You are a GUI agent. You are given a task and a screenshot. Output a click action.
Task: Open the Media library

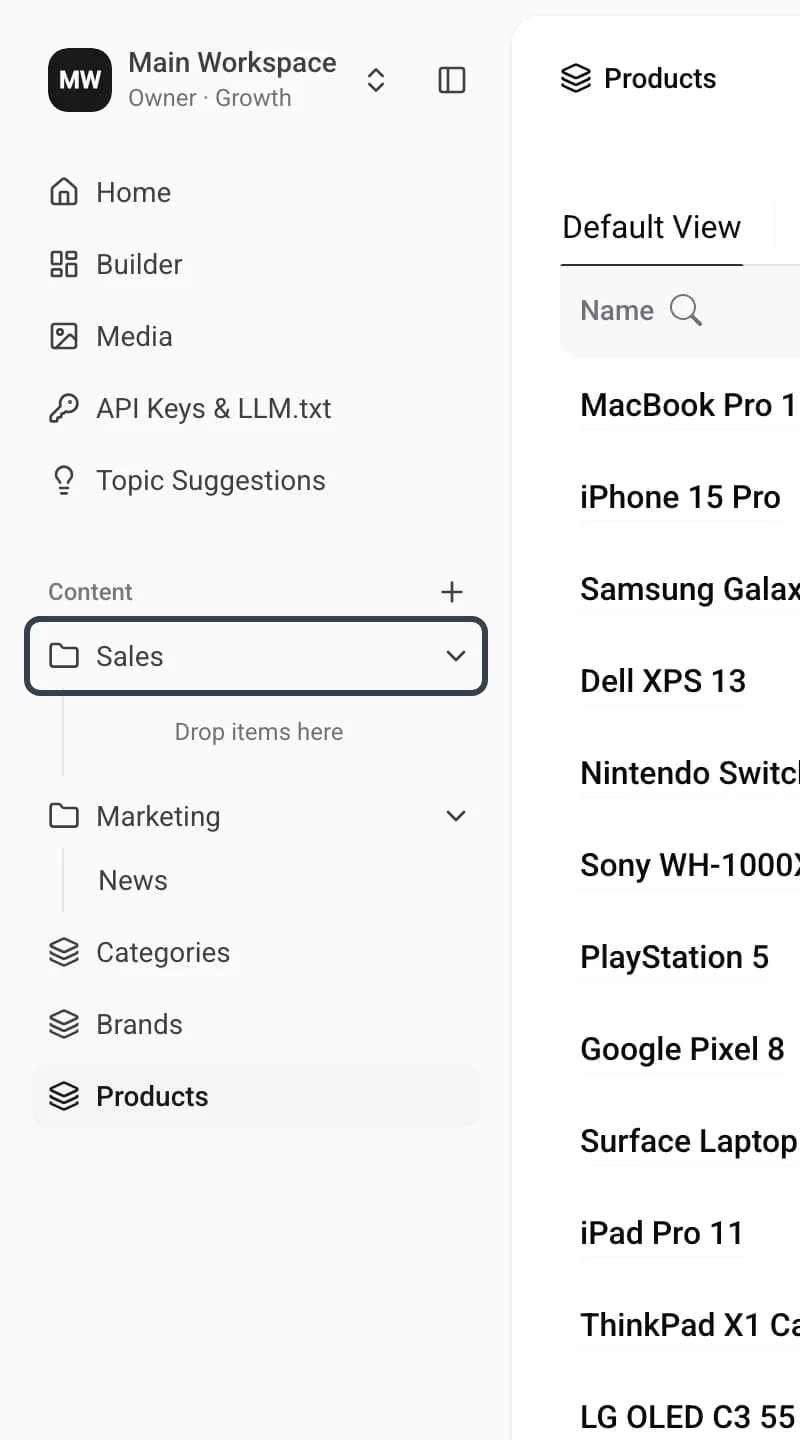point(256,336)
